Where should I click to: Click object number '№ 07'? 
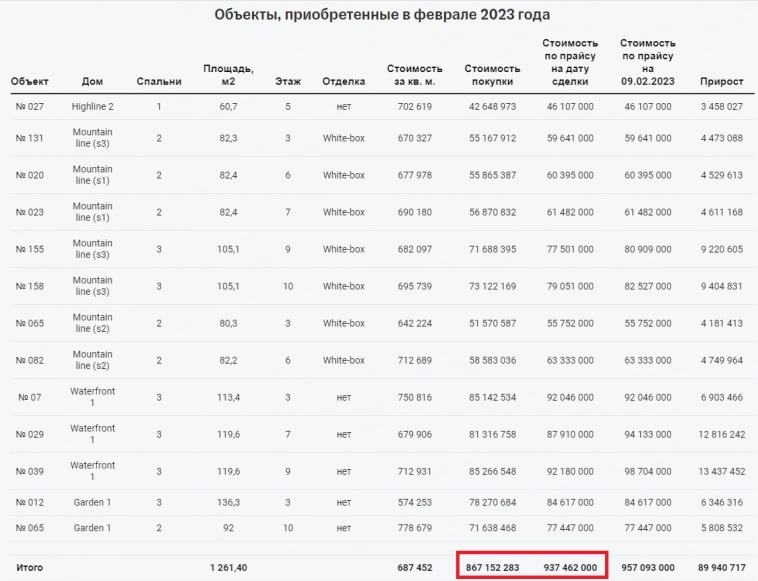coord(29,397)
